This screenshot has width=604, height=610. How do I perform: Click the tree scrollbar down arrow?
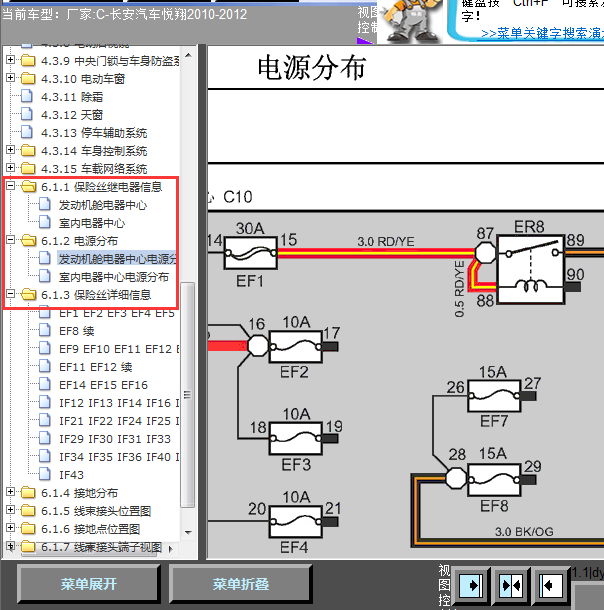click(188, 532)
